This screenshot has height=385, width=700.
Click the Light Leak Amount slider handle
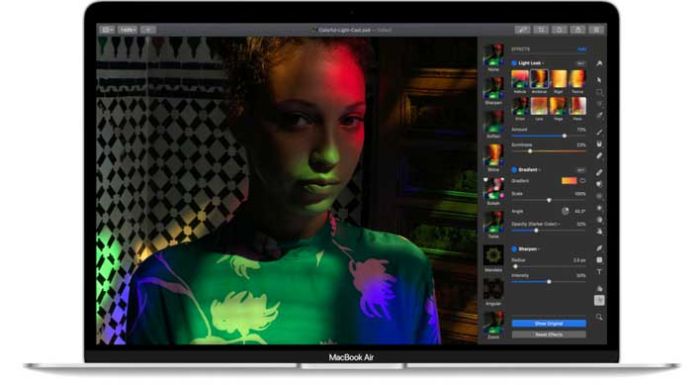click(x=564, y=136)
